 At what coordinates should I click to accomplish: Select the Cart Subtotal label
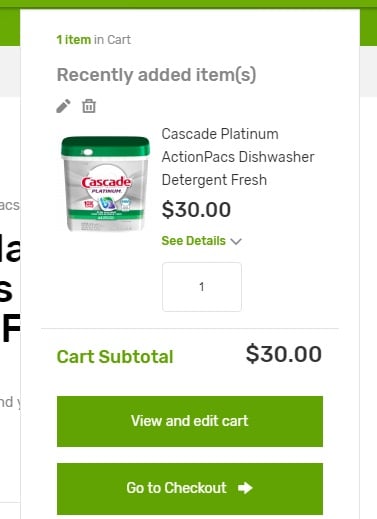point(115,357)
